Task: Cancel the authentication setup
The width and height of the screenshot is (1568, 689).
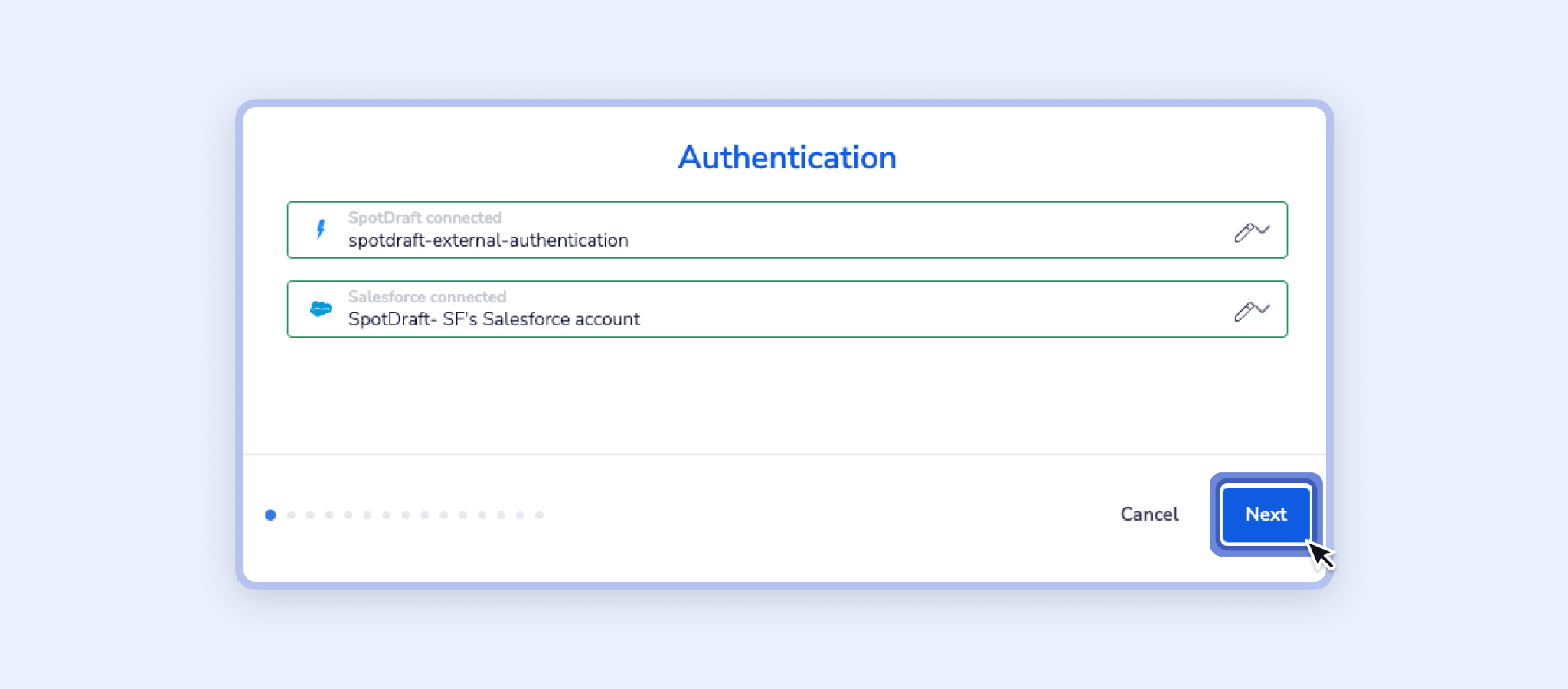Action: (x=1149, y=514)
